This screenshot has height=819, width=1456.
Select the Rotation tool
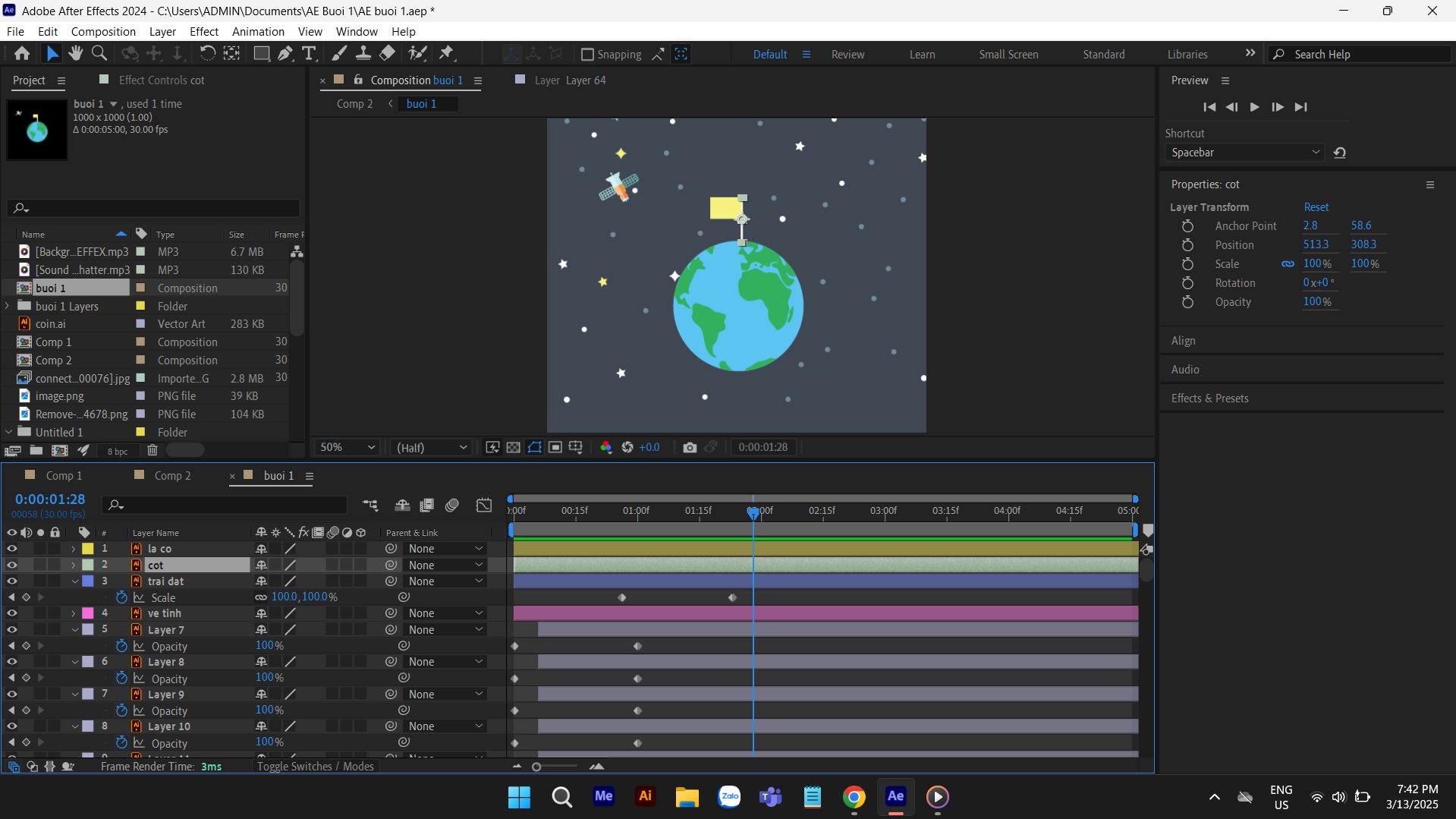[207, 53]
